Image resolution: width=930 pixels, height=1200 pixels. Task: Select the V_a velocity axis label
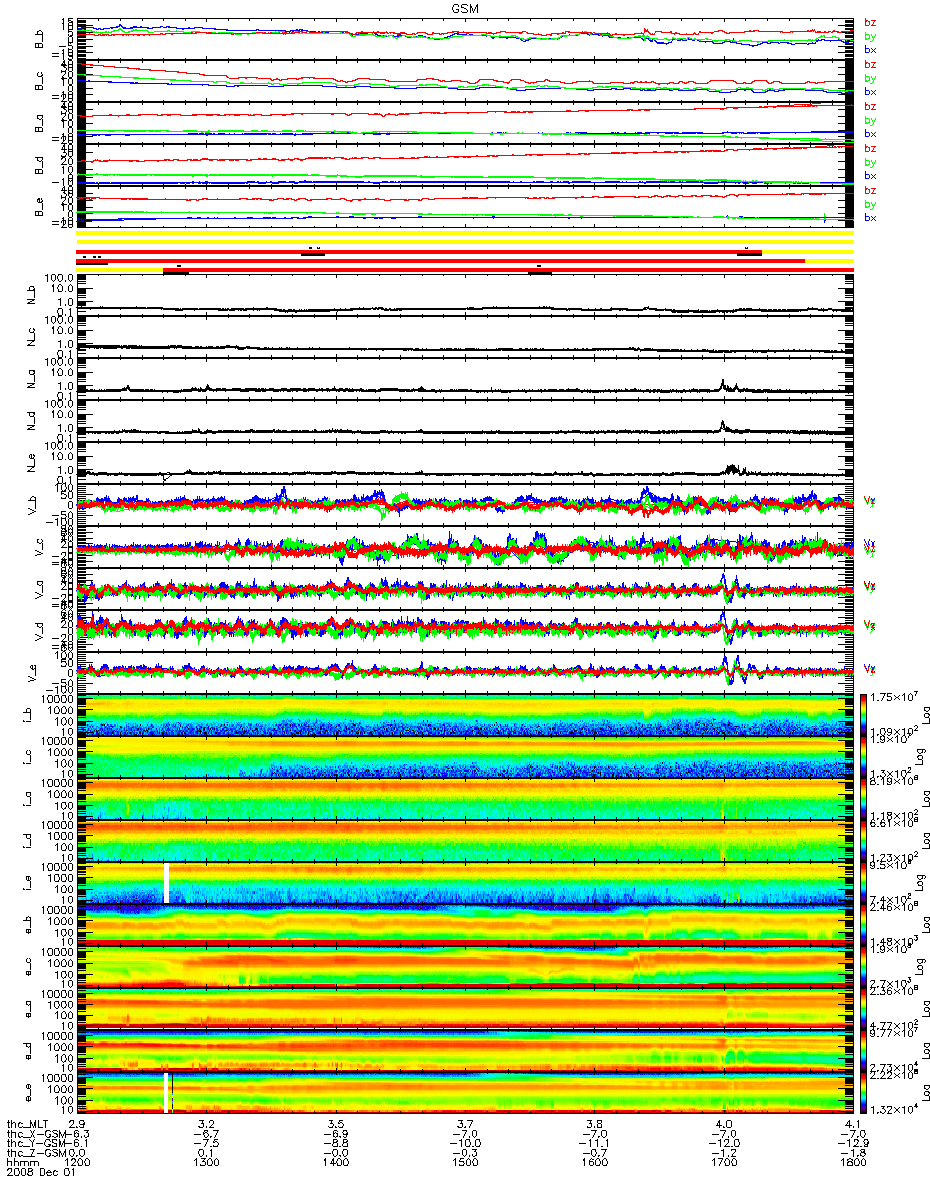[40, 589]
